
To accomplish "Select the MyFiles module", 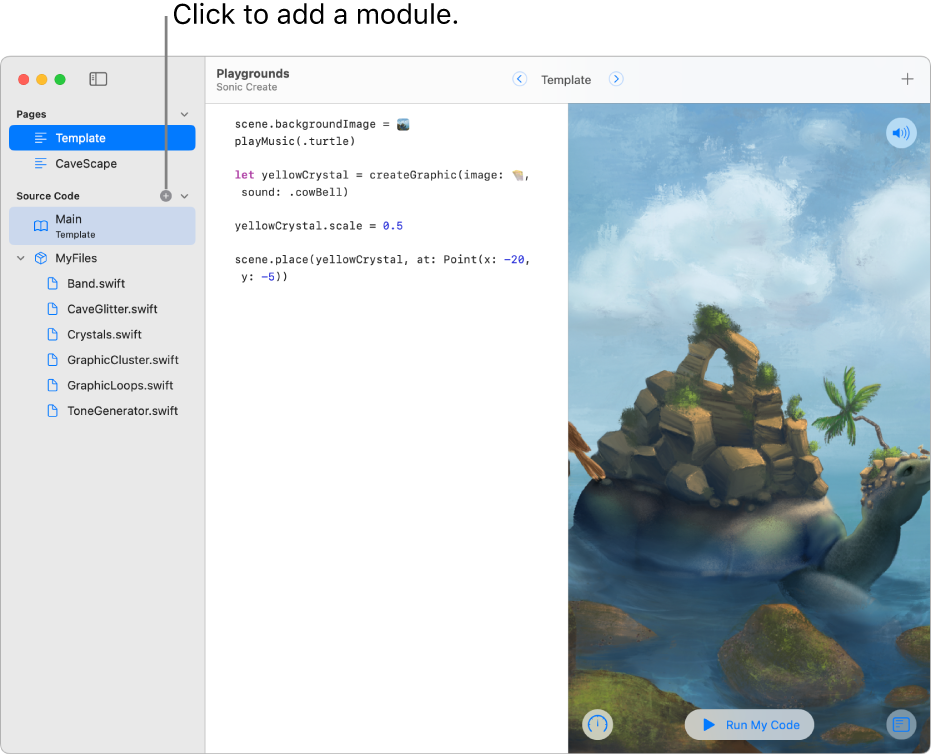I will 102,258.
